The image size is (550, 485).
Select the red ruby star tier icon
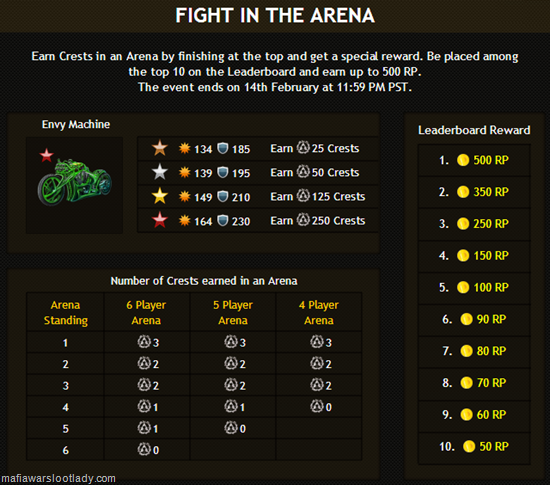[x=160, y=220]
